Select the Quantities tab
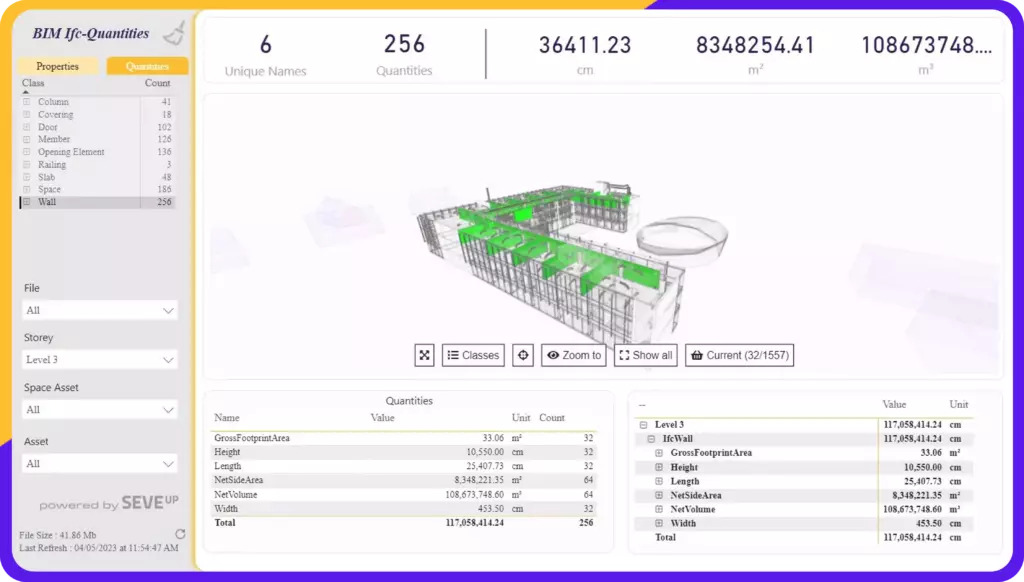This screenshot has width=1024, height=582. coord(147,66)
